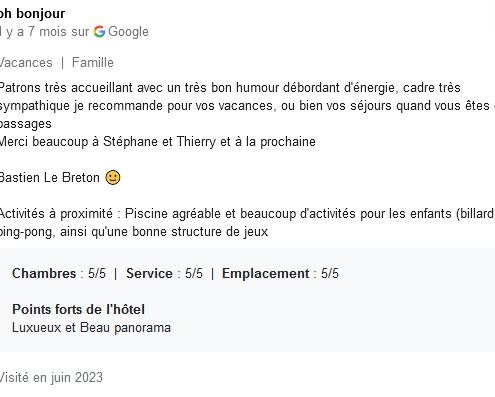Click the Vacances trip type tag
This screenshot has height=397, width=495.
[26, 63]
